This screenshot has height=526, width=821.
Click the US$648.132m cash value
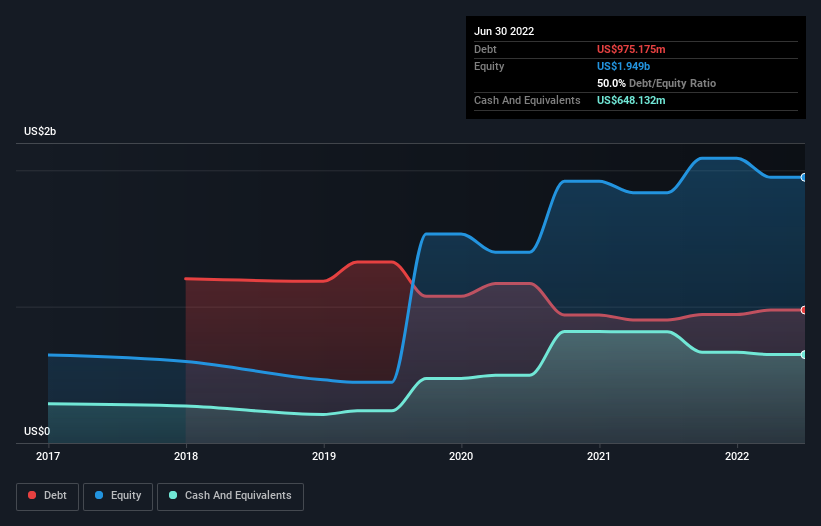[x=631, y=100]
